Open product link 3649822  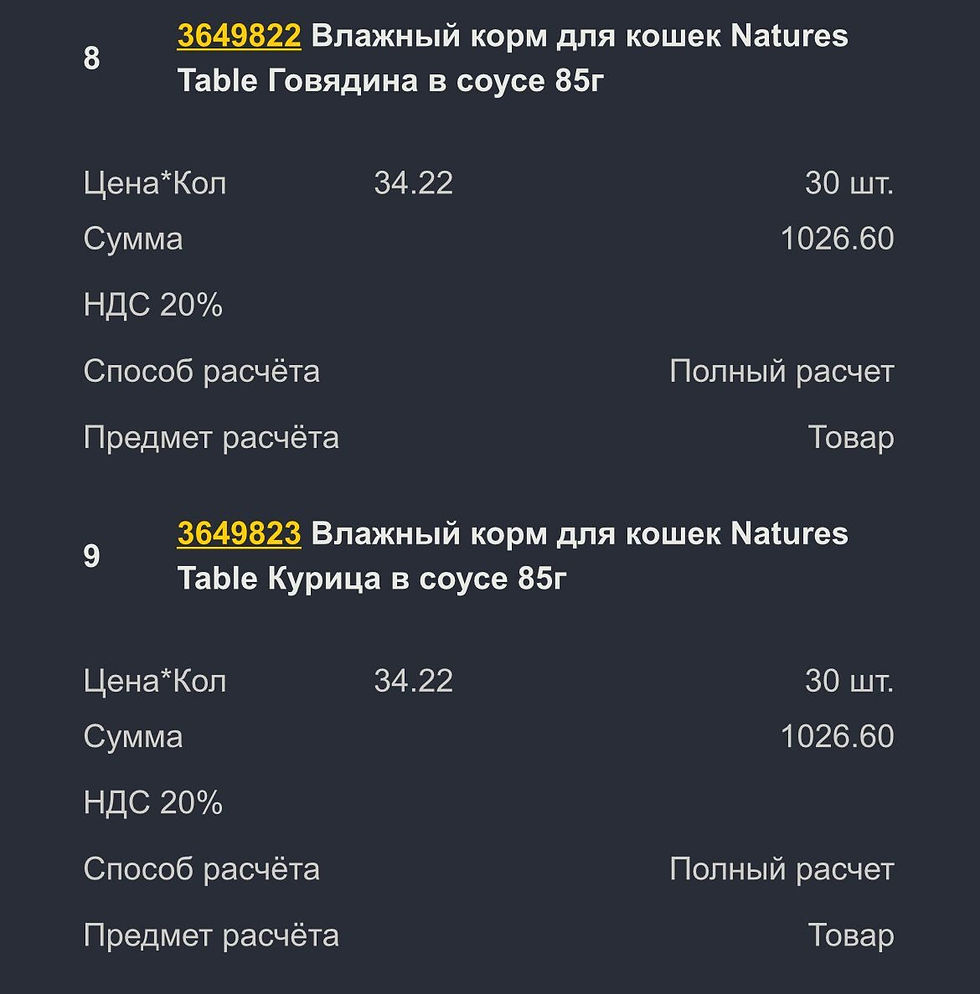coord(239,37)
